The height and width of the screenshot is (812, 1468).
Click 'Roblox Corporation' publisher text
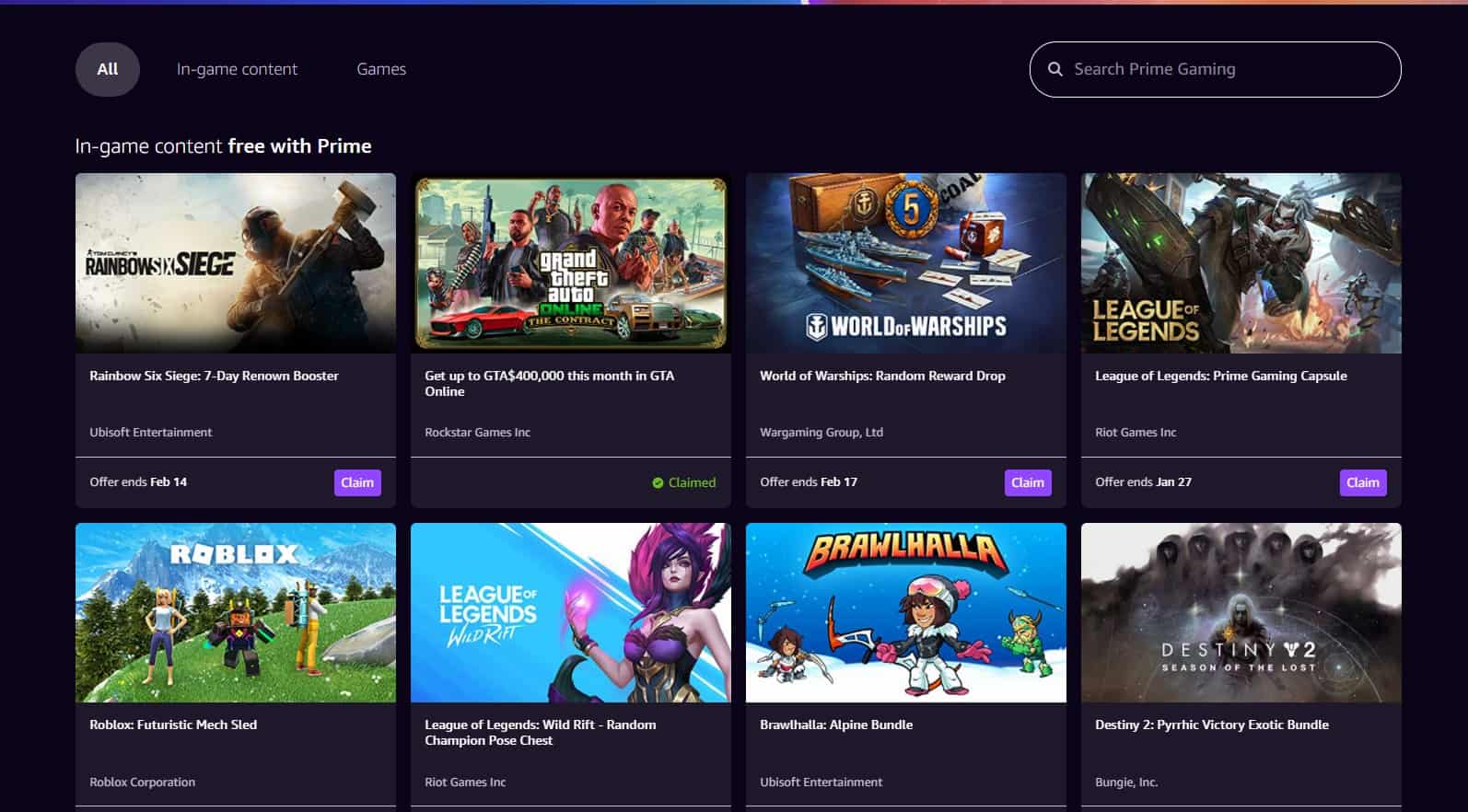[142, 782]
